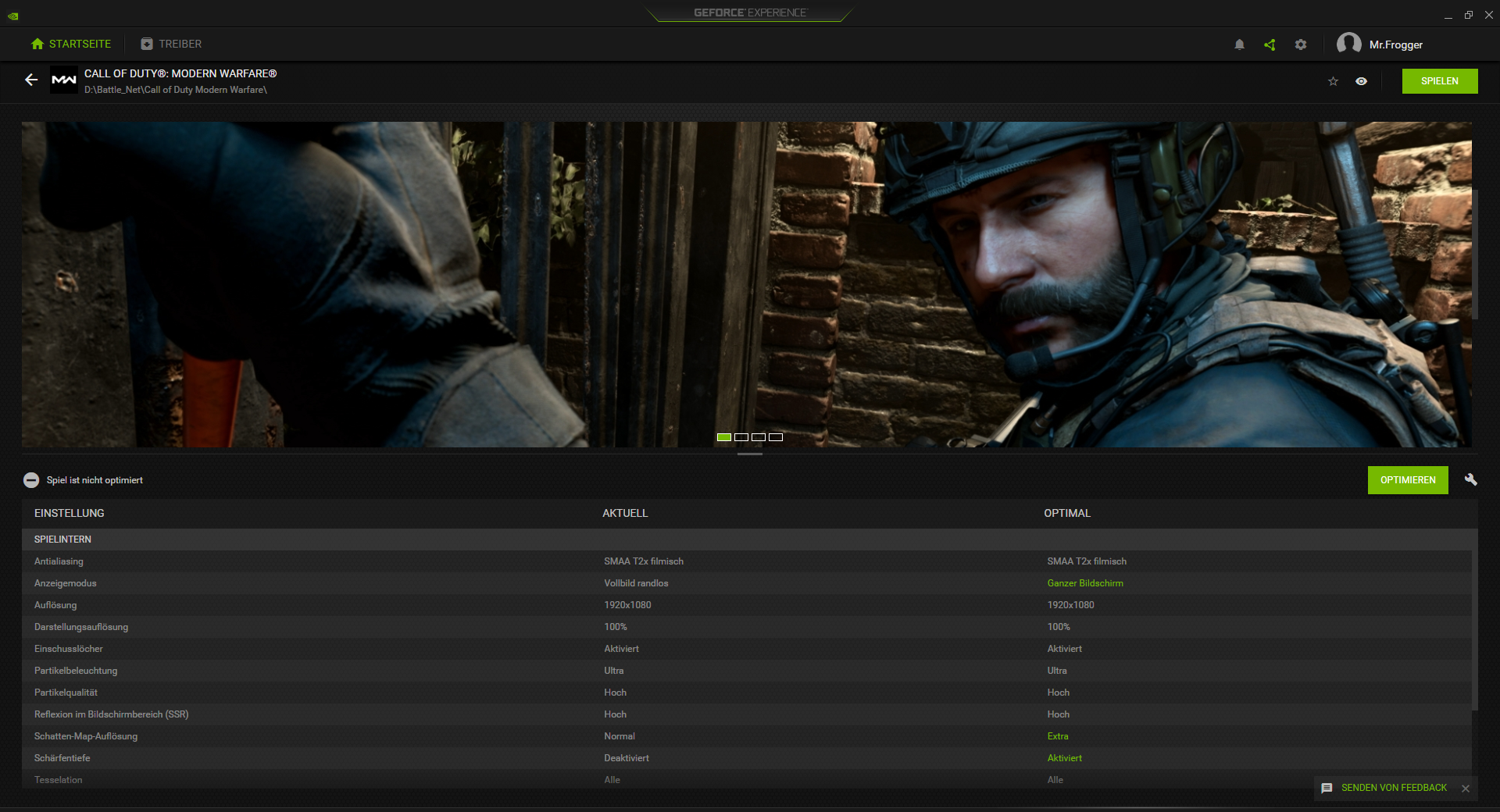Image resolution: width=1500 pixels, height=812 pixels.
Task: Show the third screenshot via carousel indicator
Action: click(759, 437)
